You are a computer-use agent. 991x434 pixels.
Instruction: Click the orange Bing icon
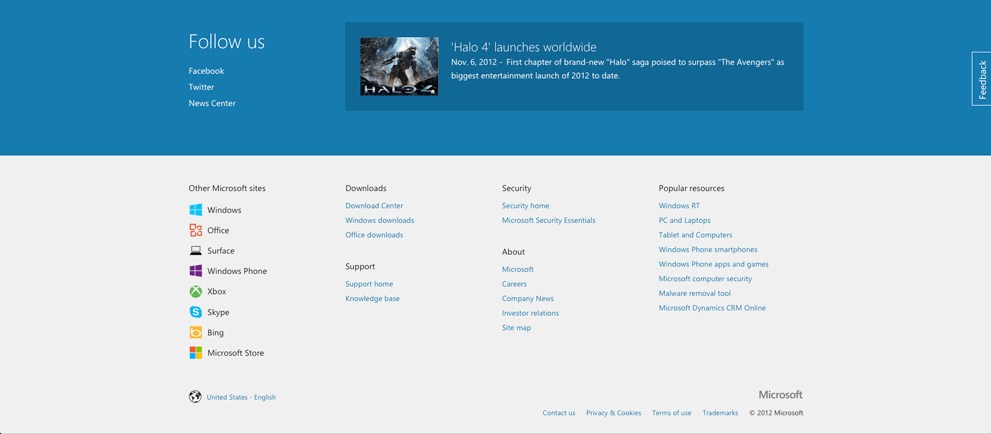pos(195,332)
